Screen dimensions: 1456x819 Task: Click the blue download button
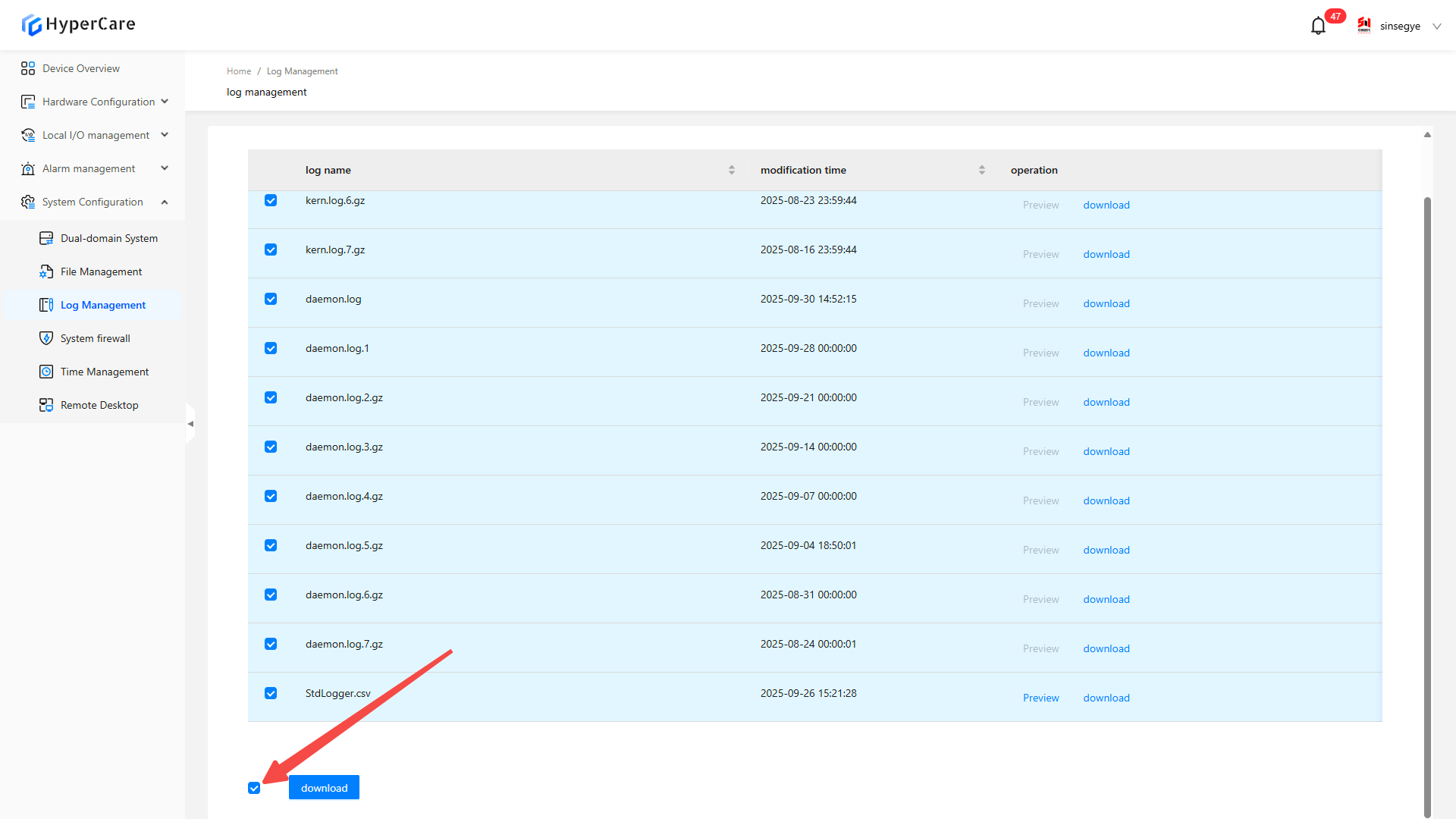pyautogui.click(x=324, y=788)
